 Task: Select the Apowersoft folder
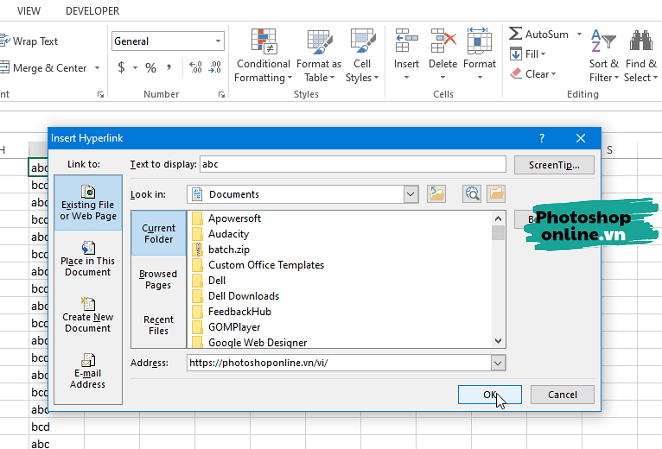[x=226, y=218]
